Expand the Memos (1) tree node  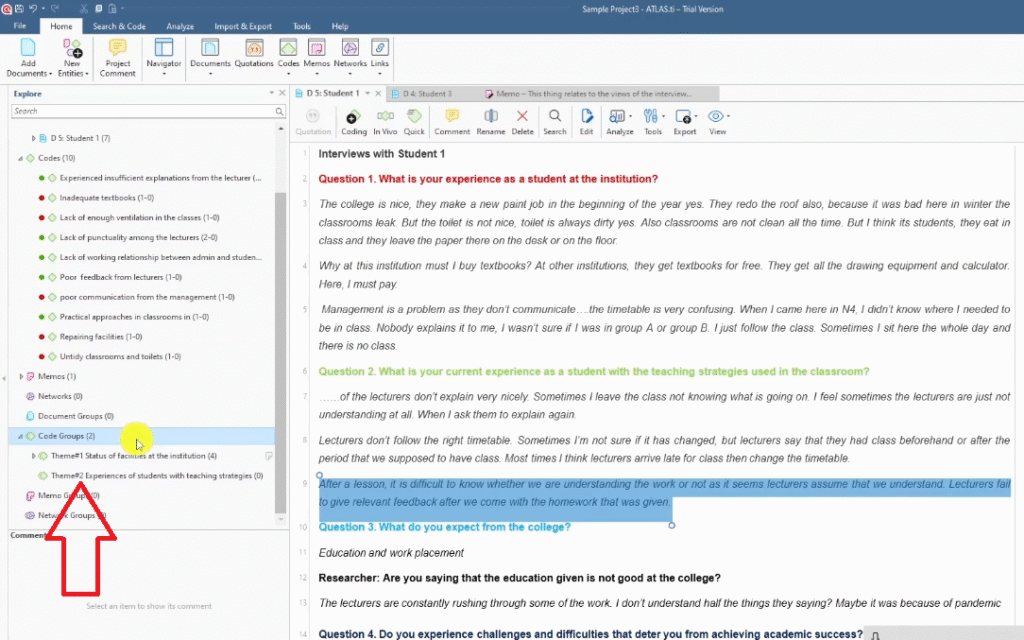tap(22, 376)
